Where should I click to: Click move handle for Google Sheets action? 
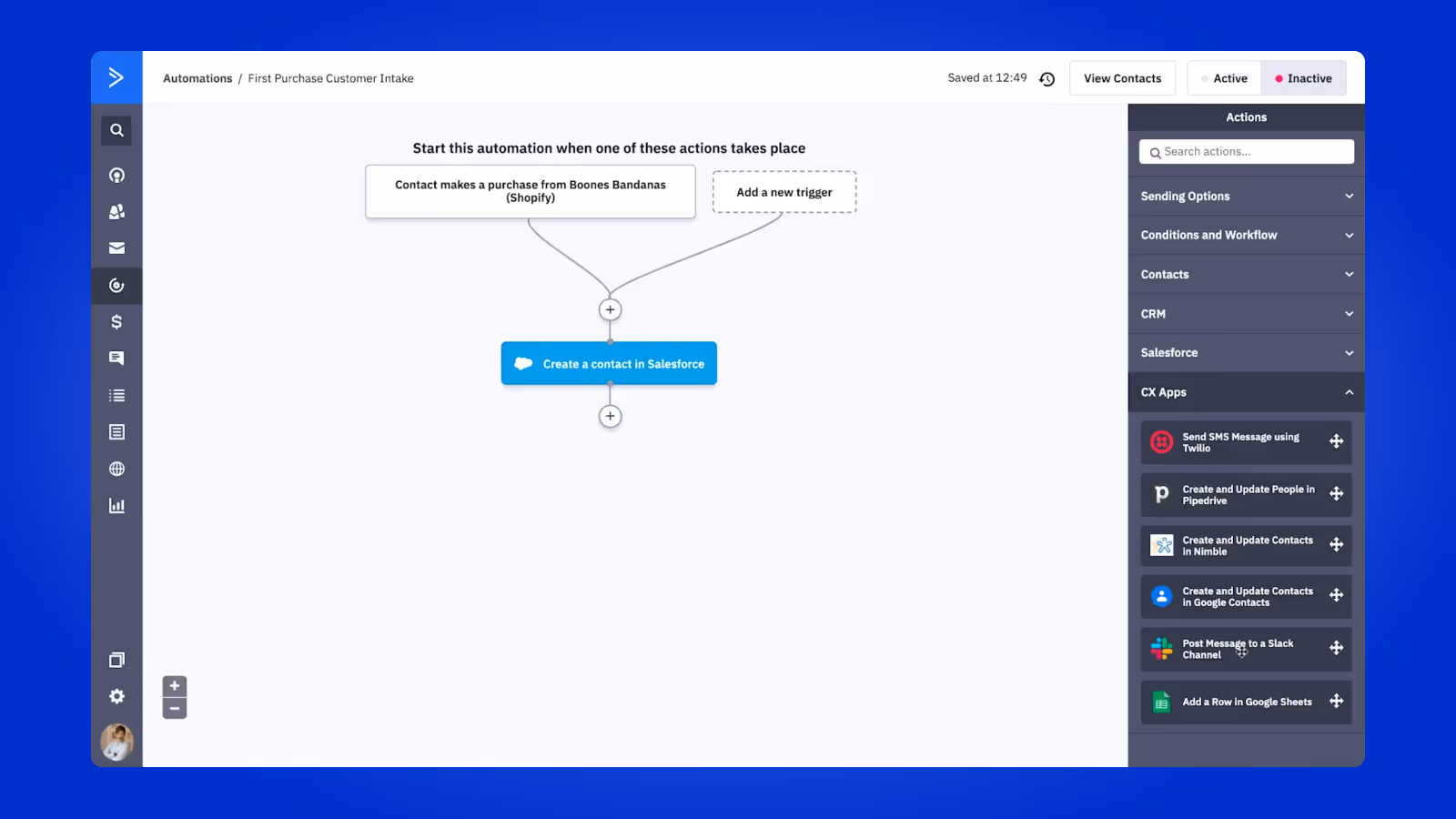click(x=1336, y=701)
